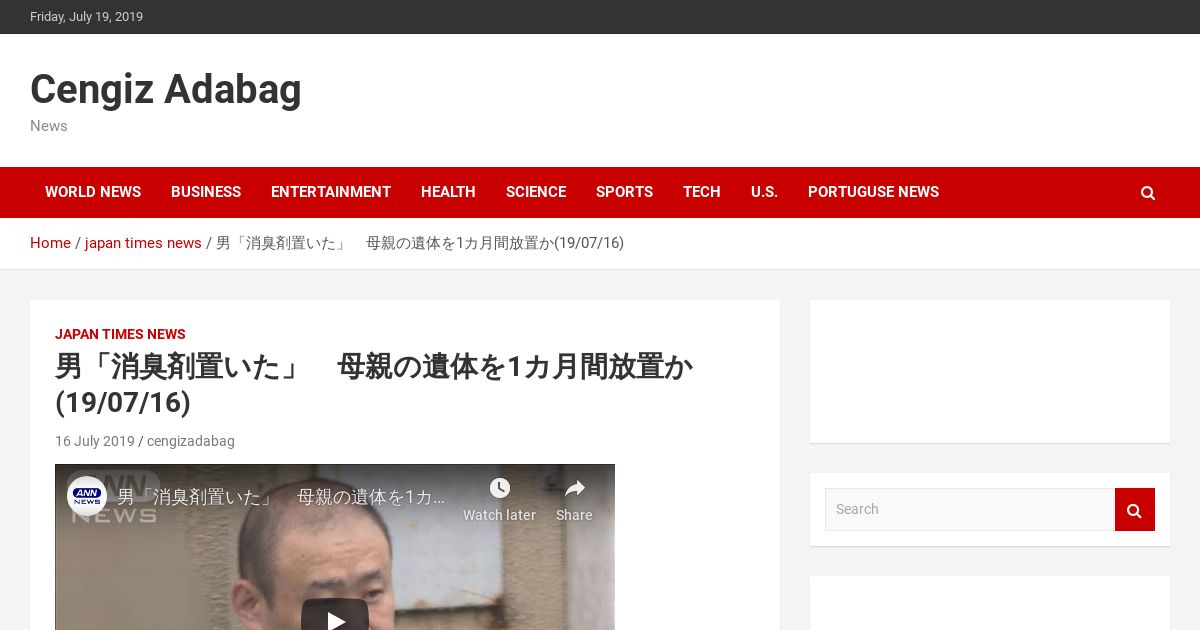Open the Health menu item

pyautogui.click(x=448, y=192)
